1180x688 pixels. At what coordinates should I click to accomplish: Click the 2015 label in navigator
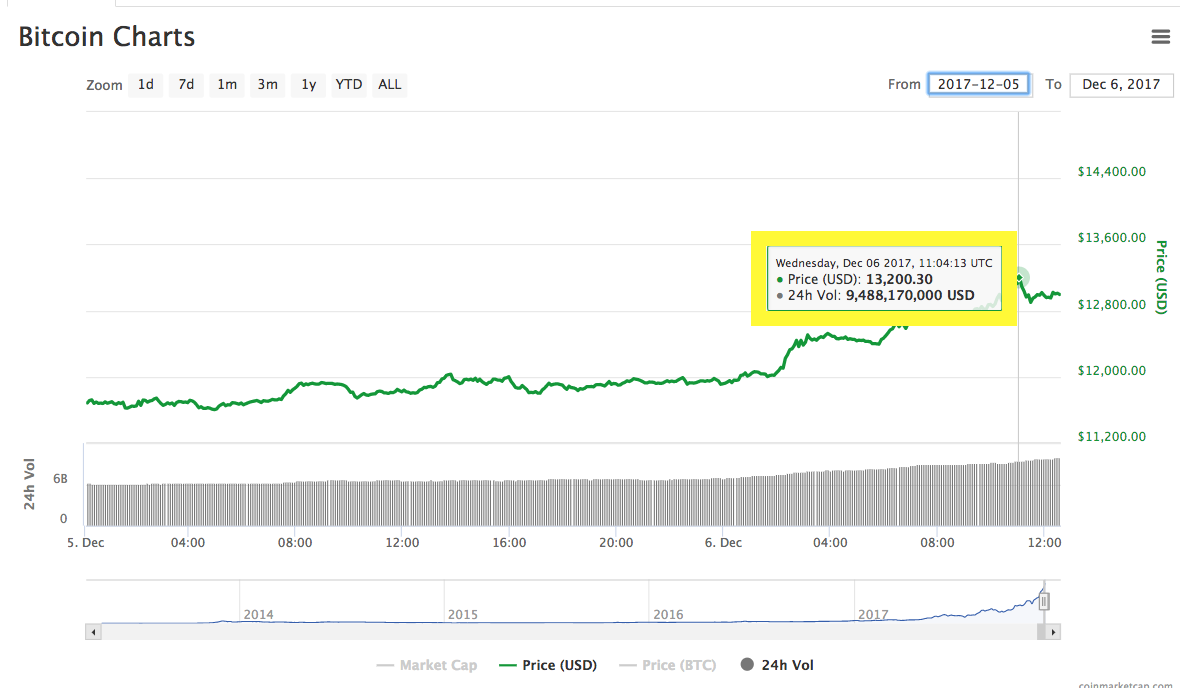pos(463,615)
